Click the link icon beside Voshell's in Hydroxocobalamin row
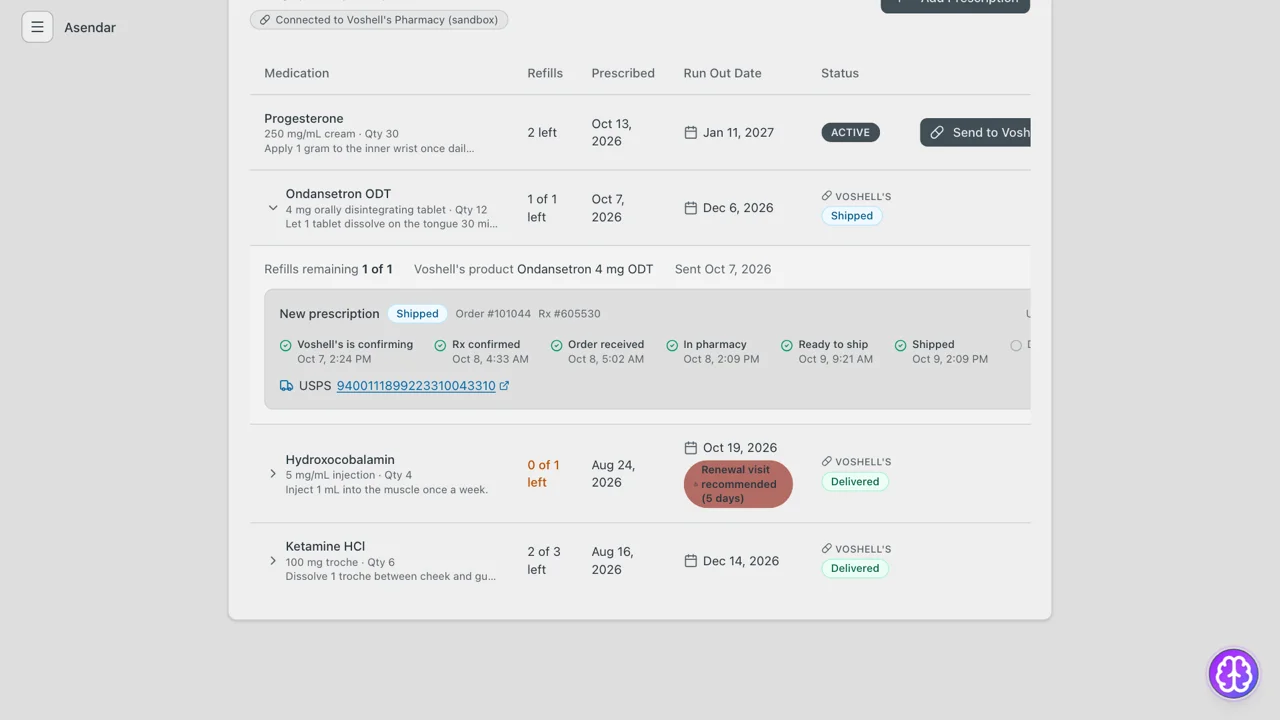 [x=827, y=461]
